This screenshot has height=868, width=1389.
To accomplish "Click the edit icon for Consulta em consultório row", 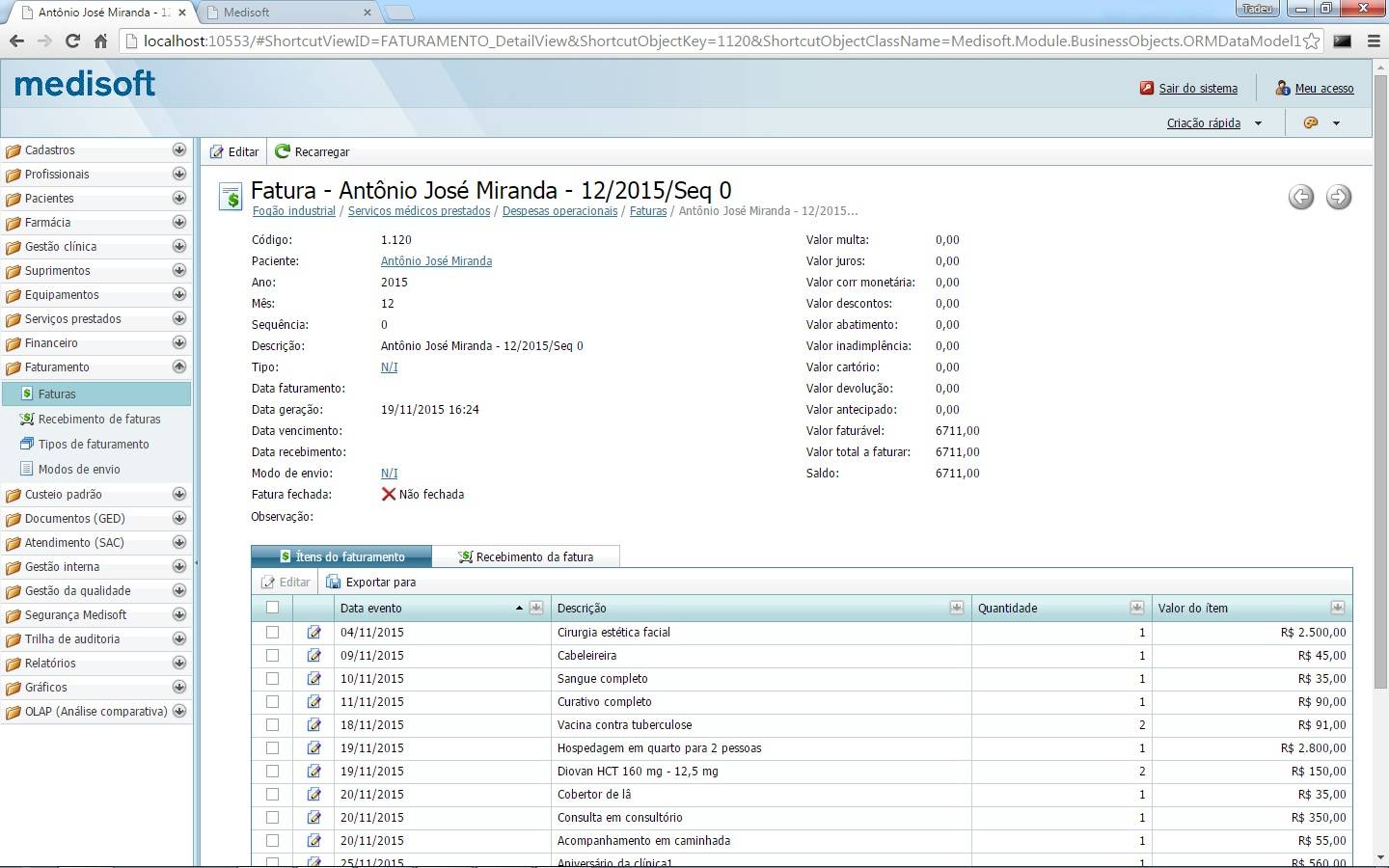I will 313,818.
